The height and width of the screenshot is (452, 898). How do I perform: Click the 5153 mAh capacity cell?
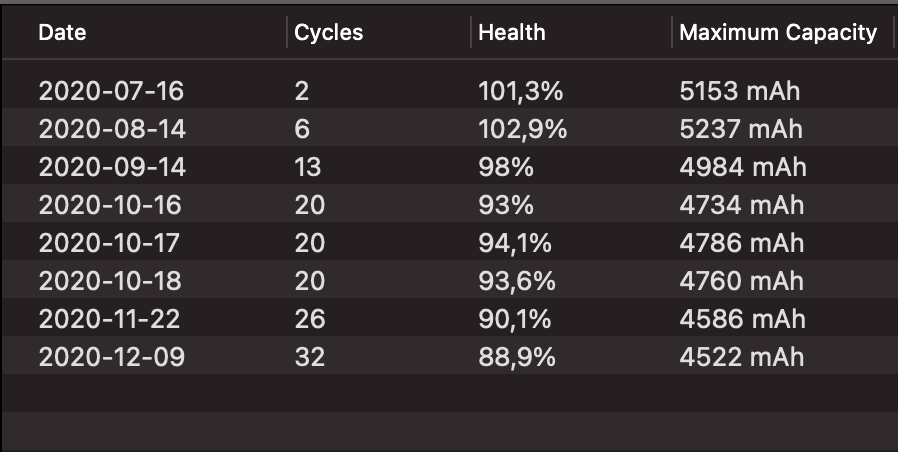[739, 92]
